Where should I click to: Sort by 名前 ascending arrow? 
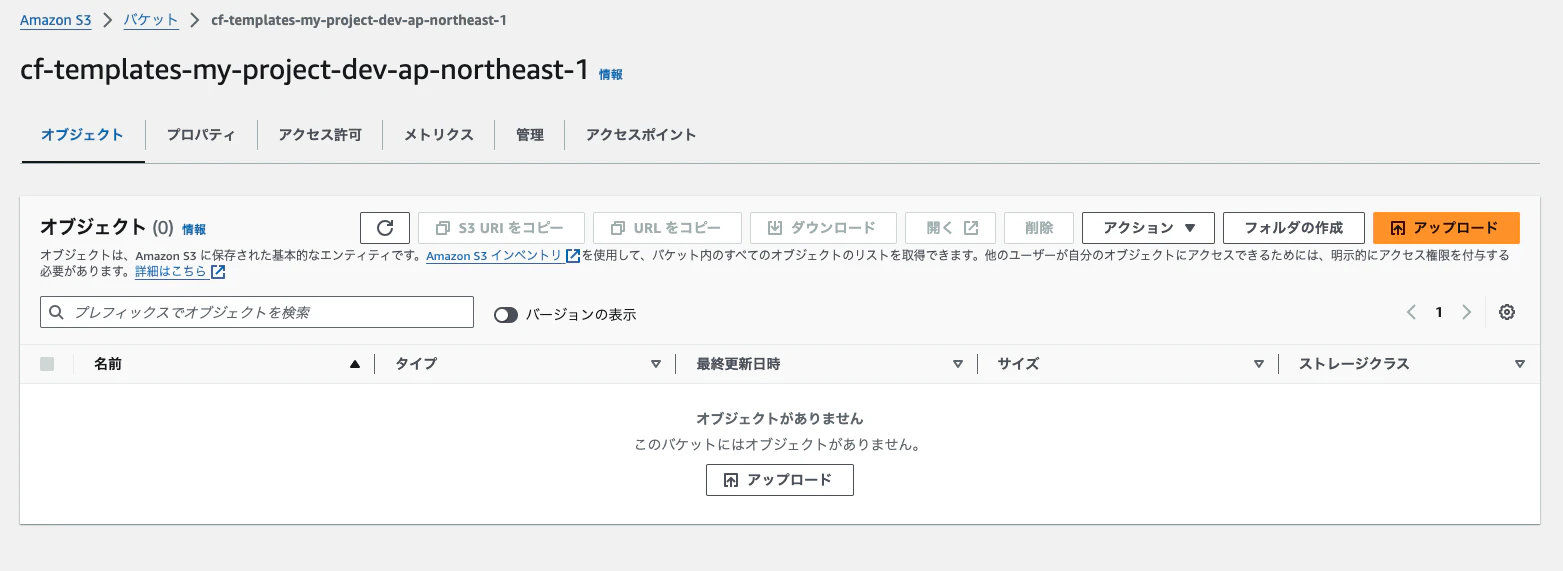pos(354,364)
